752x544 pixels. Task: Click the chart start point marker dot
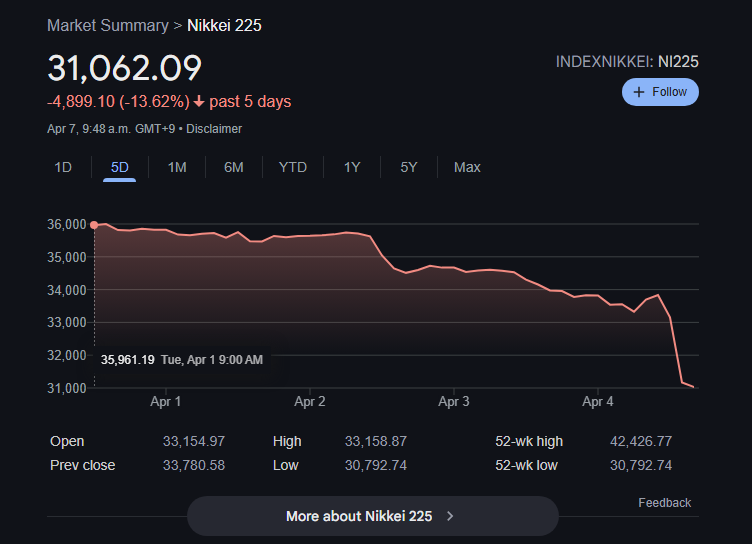coord(94,225)
